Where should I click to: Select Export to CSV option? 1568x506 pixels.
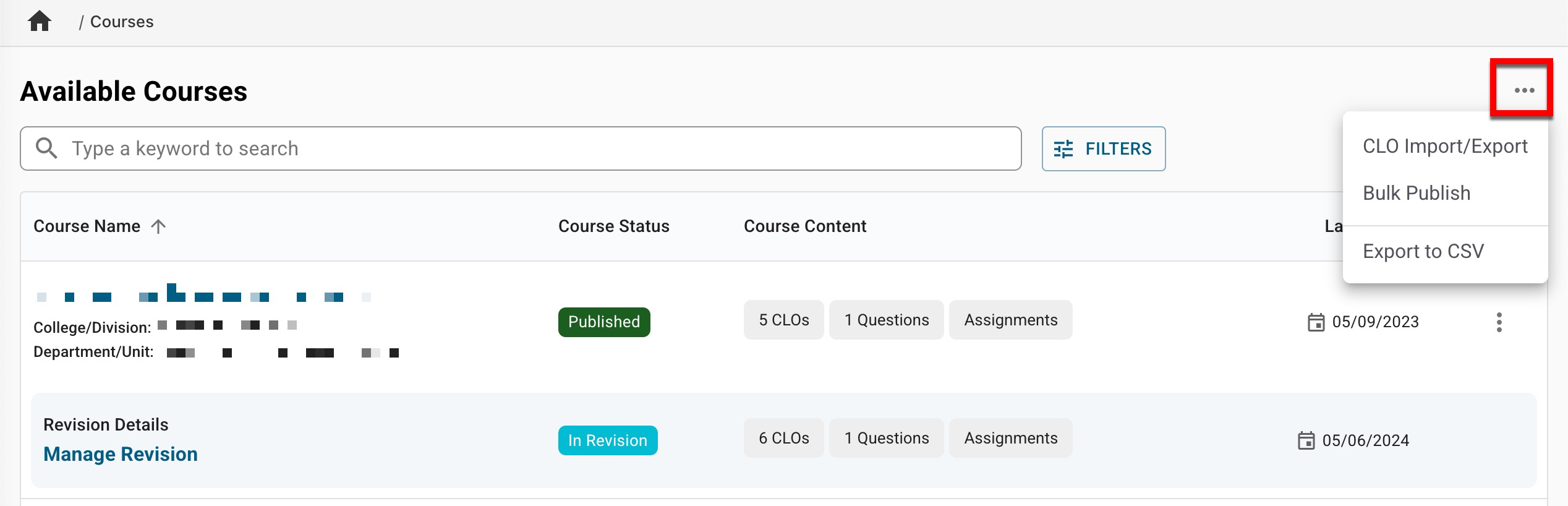1423,251
